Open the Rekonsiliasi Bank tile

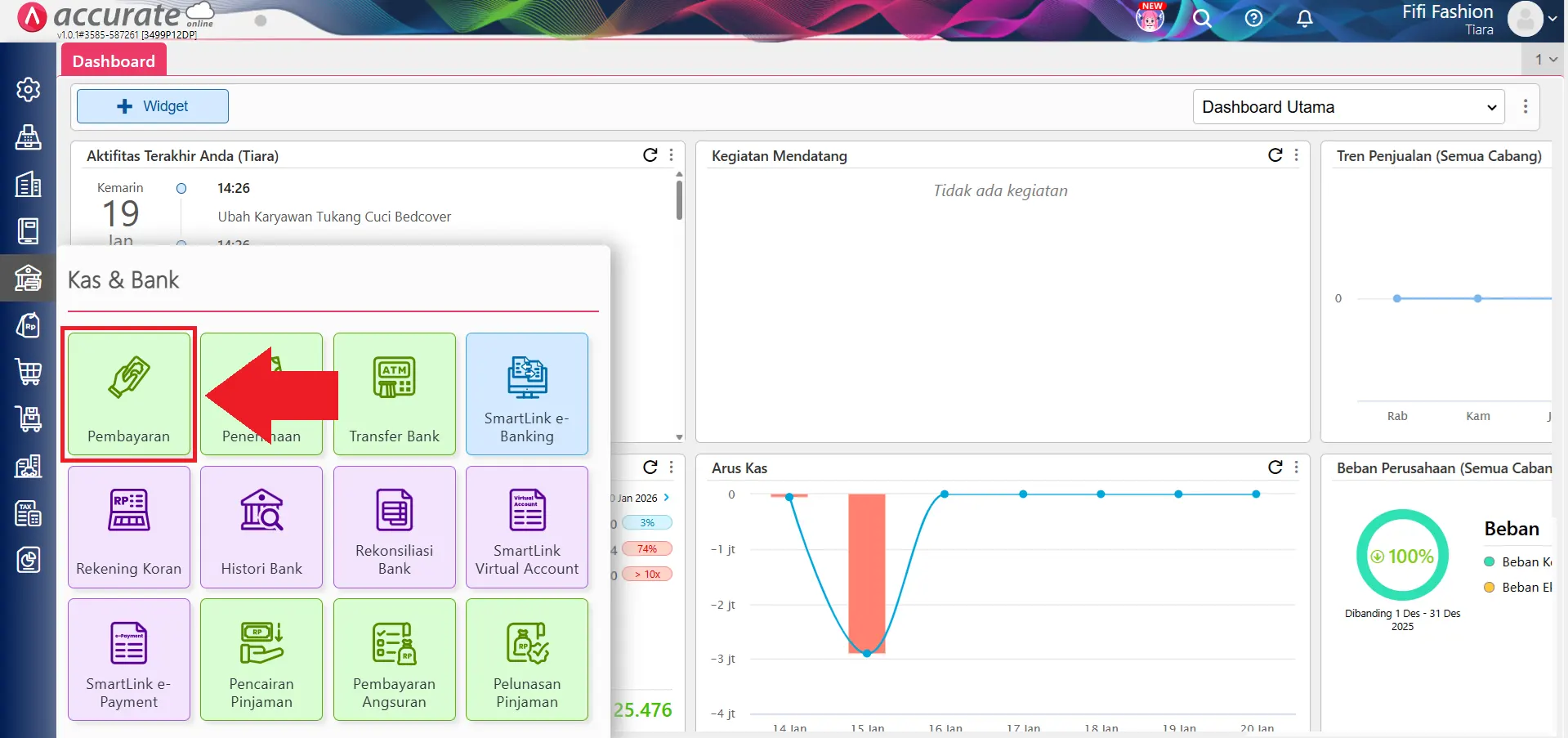[394, 526]
